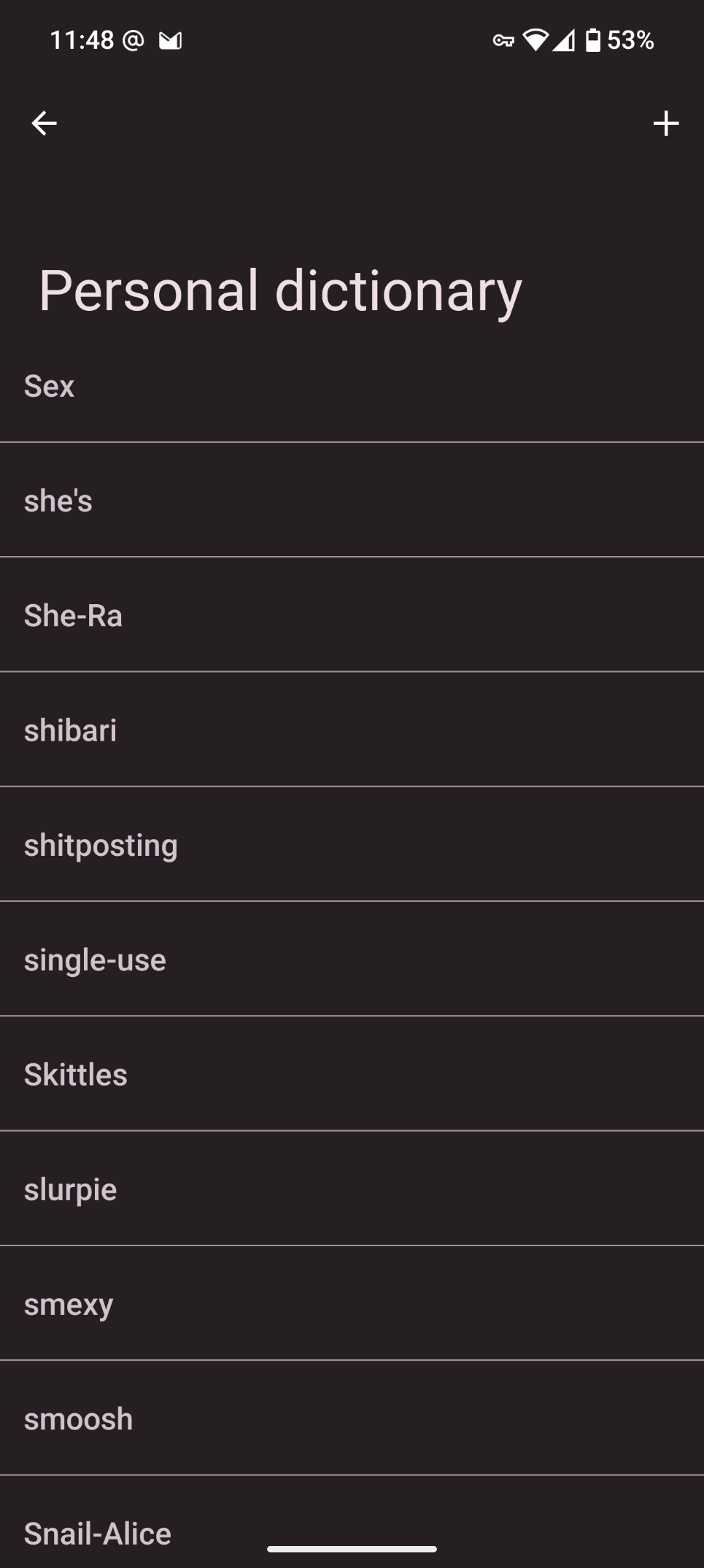This screenshot has width=704, height=1568.
Task: Choose the "smexy" word entry
Action: click(352, 1304)
